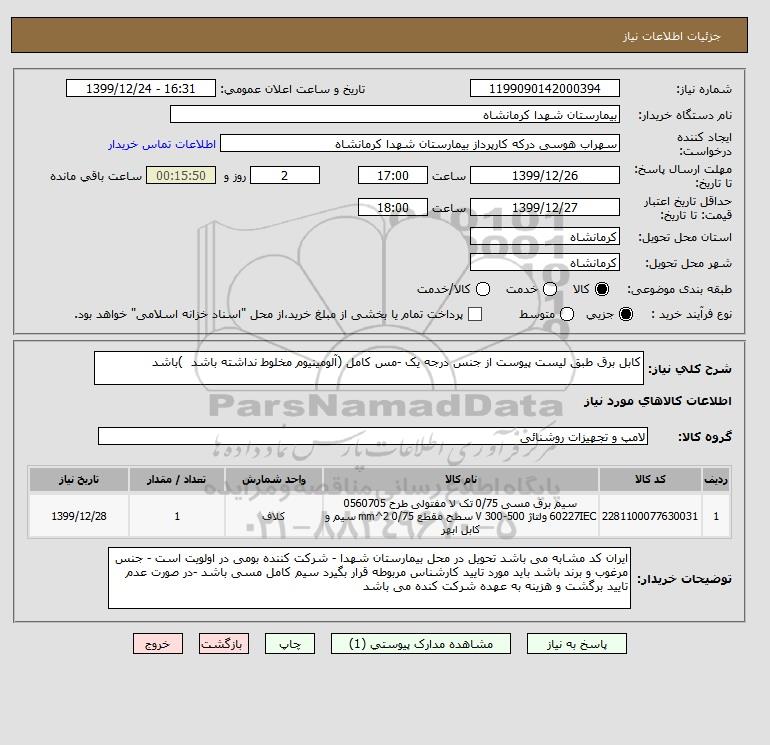This screenshot has height=745, width=770.
Task: Open اطلاعات تماس خریدار link
Action: 162,144
